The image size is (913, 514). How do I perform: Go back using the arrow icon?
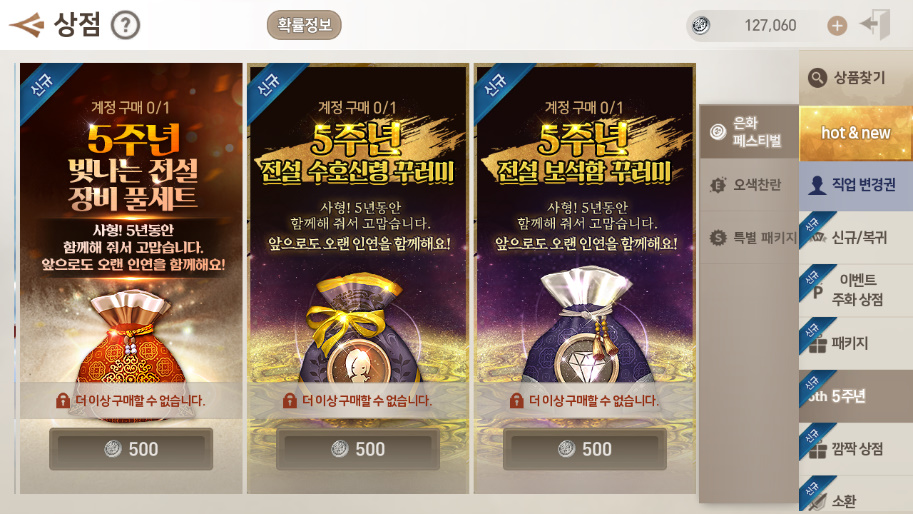click(27, 25)
